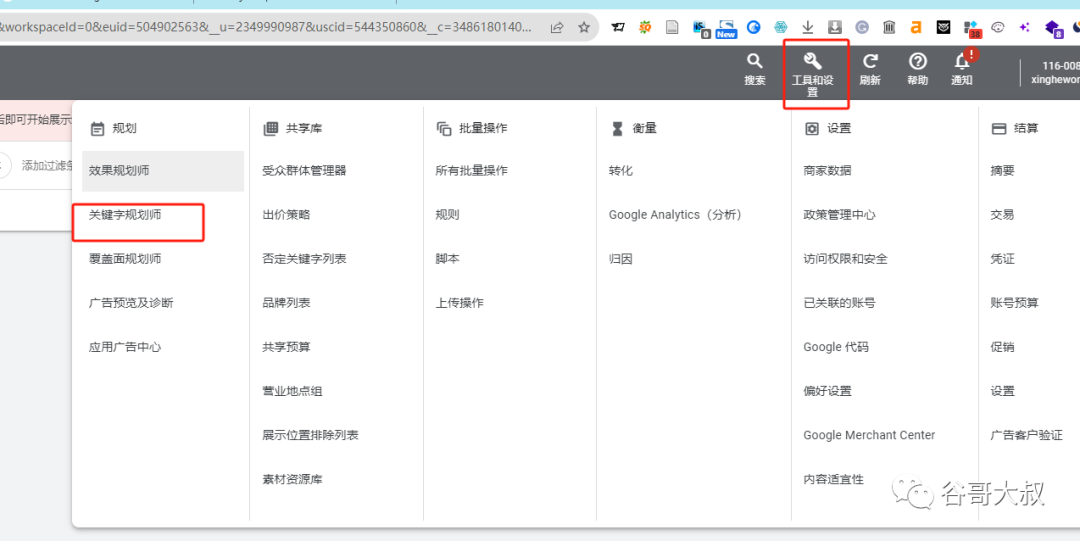Open 设置 under the 结算 column
Image resolution: width=1080 pixels, height=541 pixels.
pyautogui.click(x=1002, y=391)
